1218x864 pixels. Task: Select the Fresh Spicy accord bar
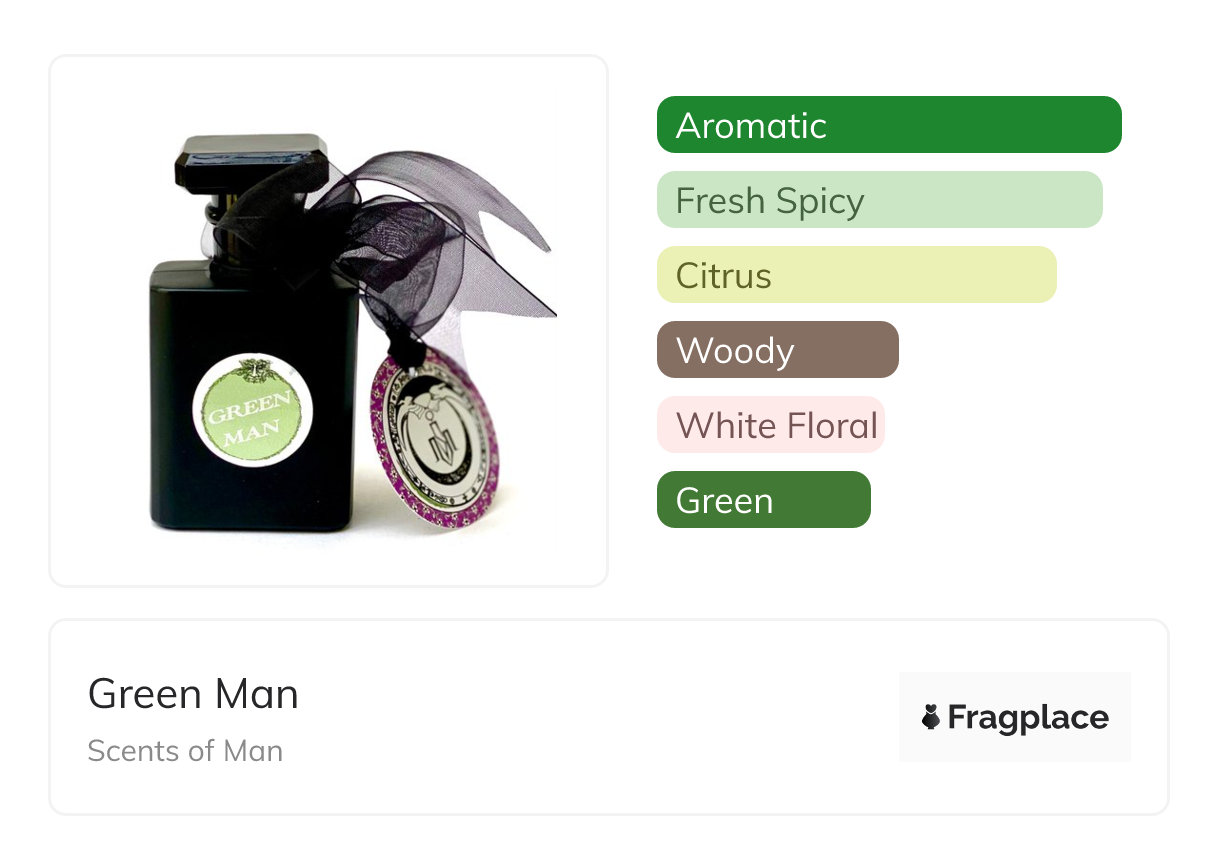coord(880,200)
